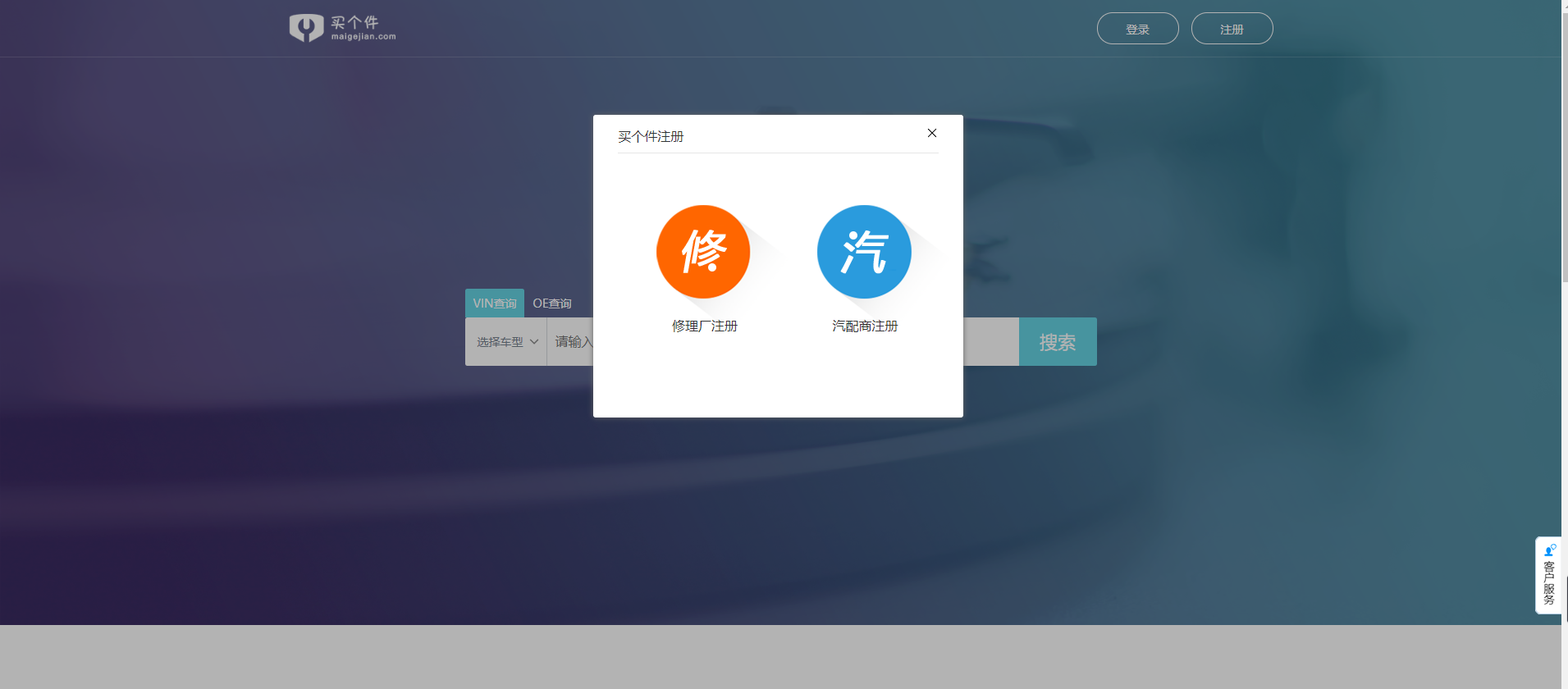Open the 选择车型 dropdown
The image size is (1568, 689).
coord(501,342)
